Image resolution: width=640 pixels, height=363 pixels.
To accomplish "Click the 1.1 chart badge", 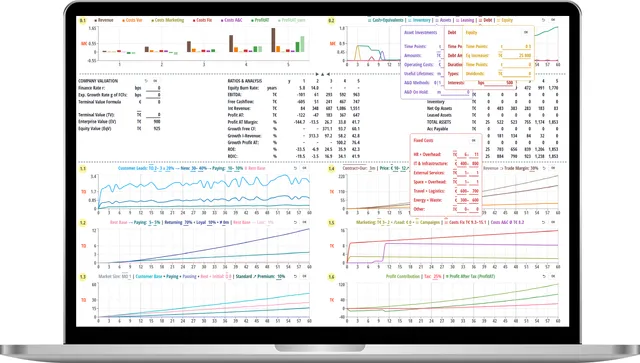I will pyautogui.click(x=82, y=169).
